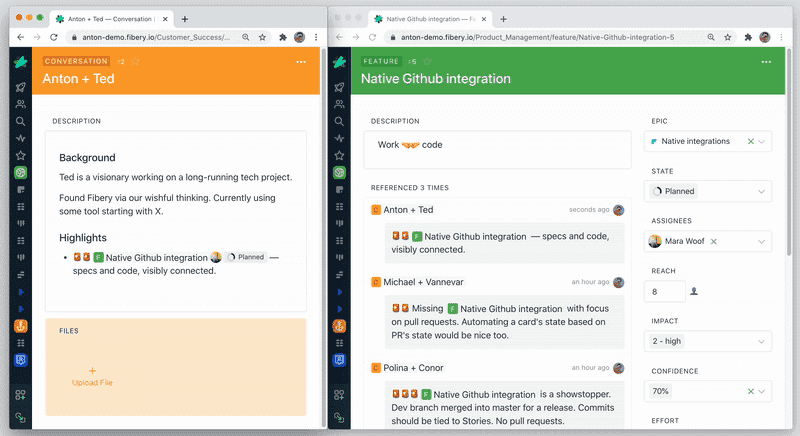Open orange anchor app in left sidebar
This screenshot has height=436, width=800.
point(20,326)
